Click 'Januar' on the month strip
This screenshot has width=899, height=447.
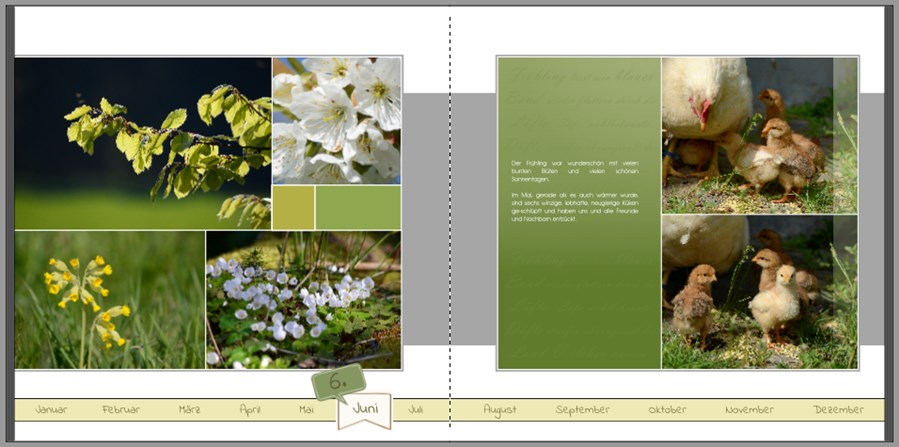point(51,410)
